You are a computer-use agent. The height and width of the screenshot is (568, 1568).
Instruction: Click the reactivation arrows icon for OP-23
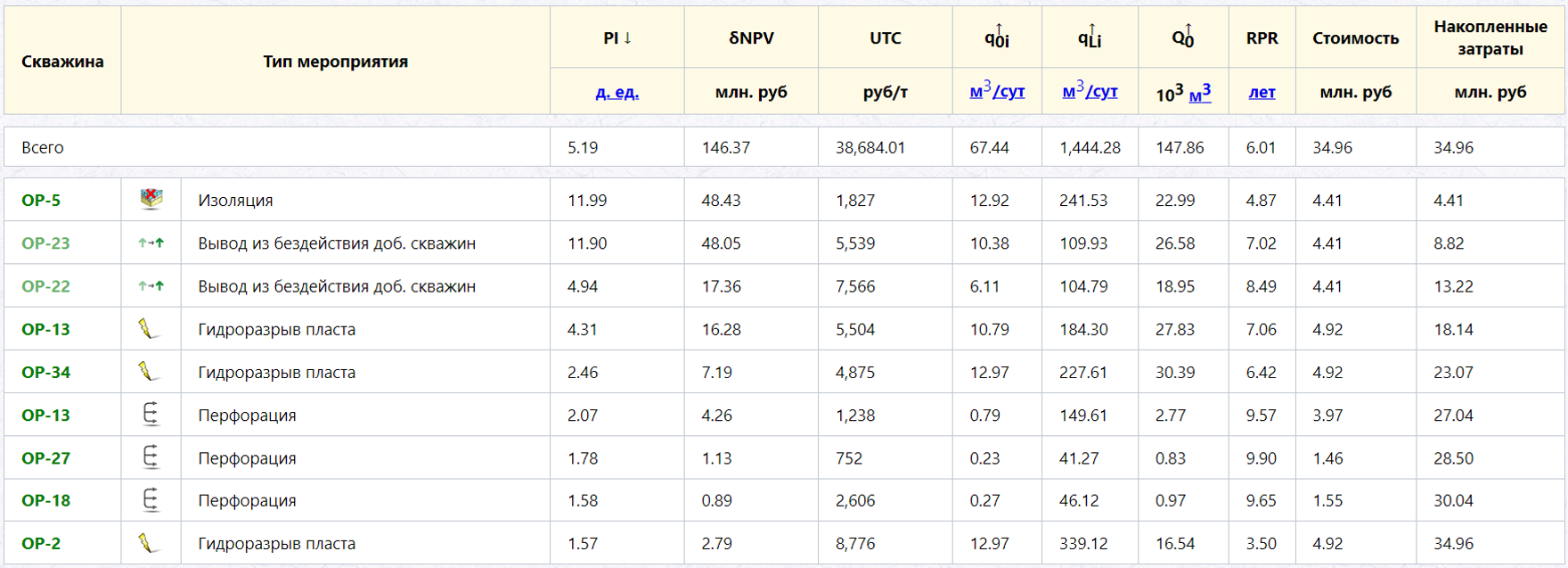151,243
